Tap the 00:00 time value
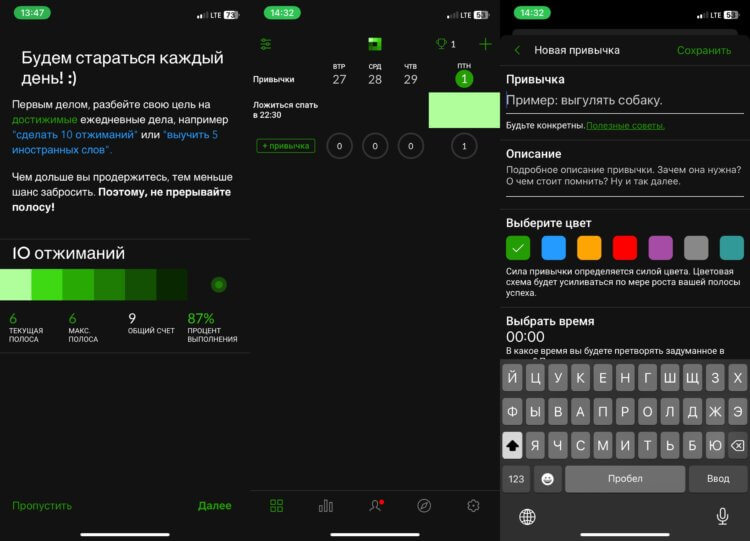 [x=525, y=337]
